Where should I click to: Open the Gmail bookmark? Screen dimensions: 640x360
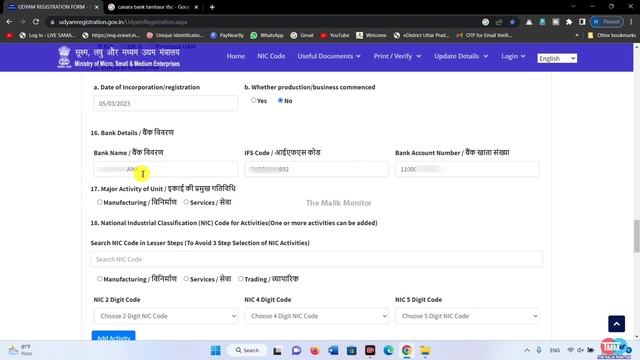pos(302,36)
